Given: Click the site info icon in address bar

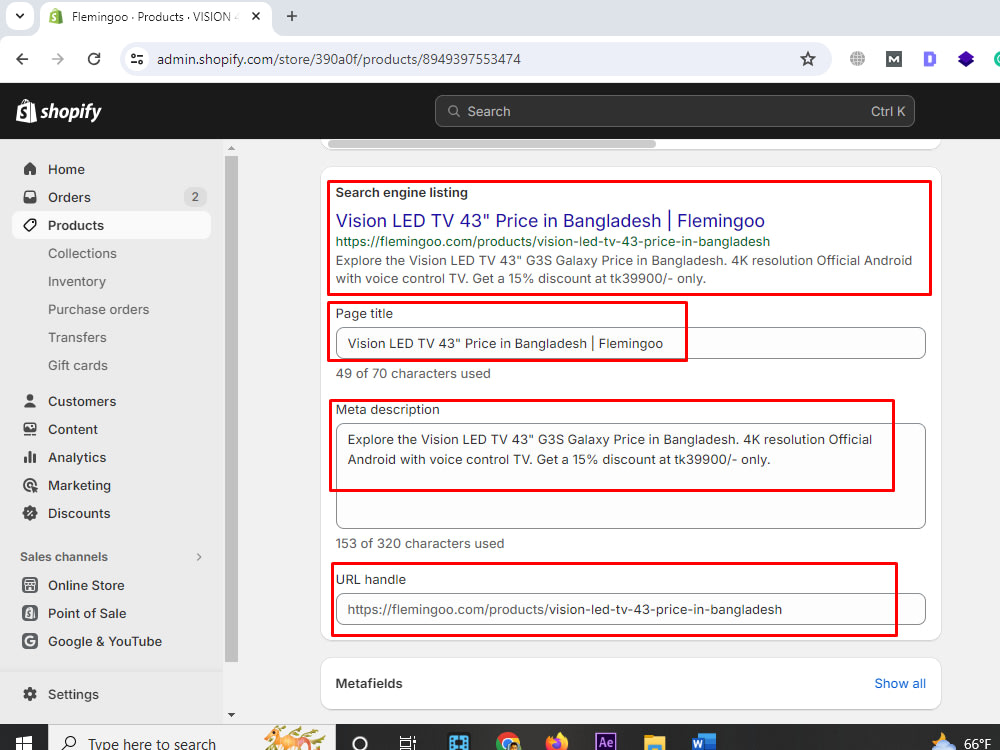Looking at the screenshot, I should pos(136,59).
